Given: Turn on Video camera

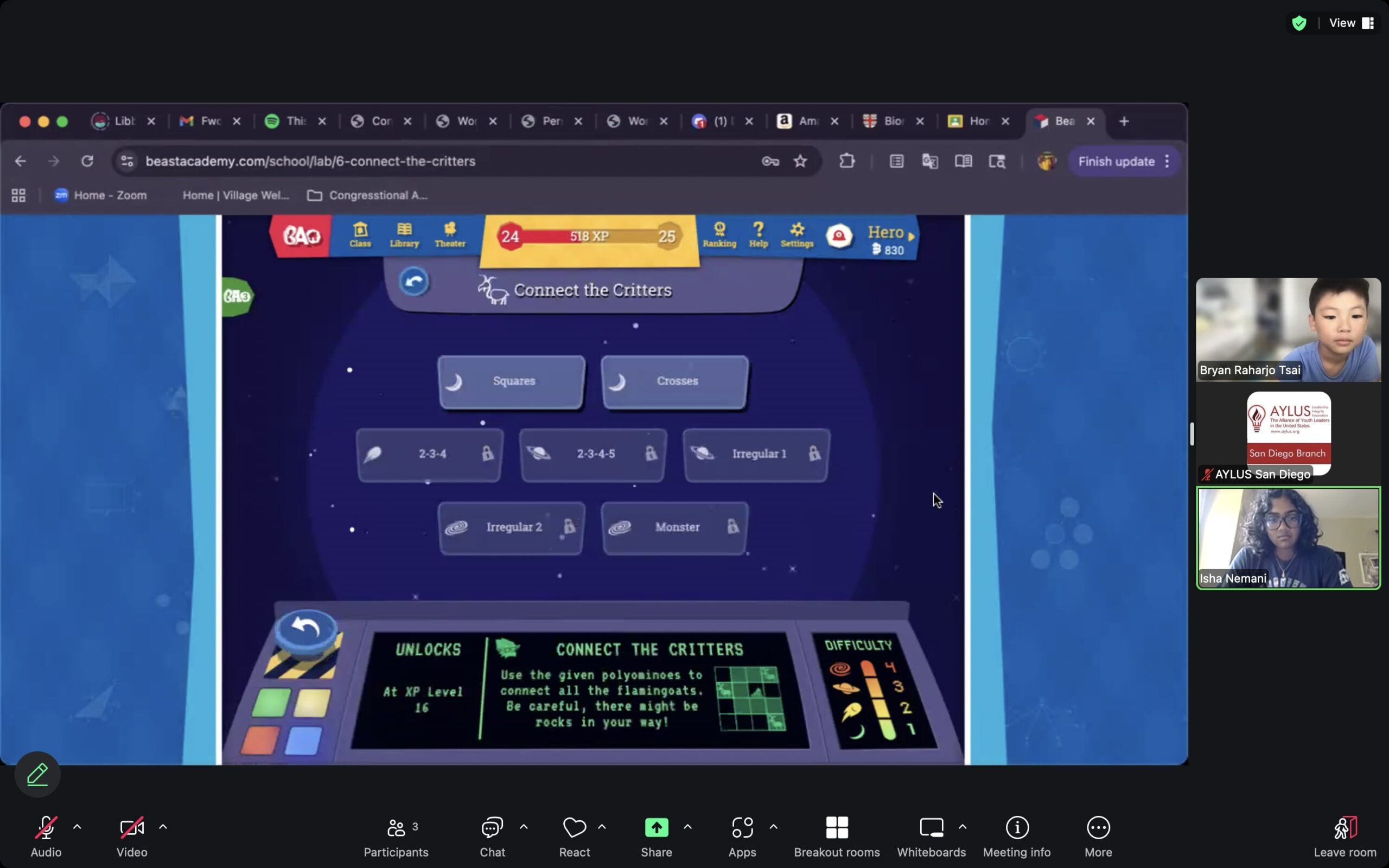Looking at the screenshot, I should click(x=131, y=828).
